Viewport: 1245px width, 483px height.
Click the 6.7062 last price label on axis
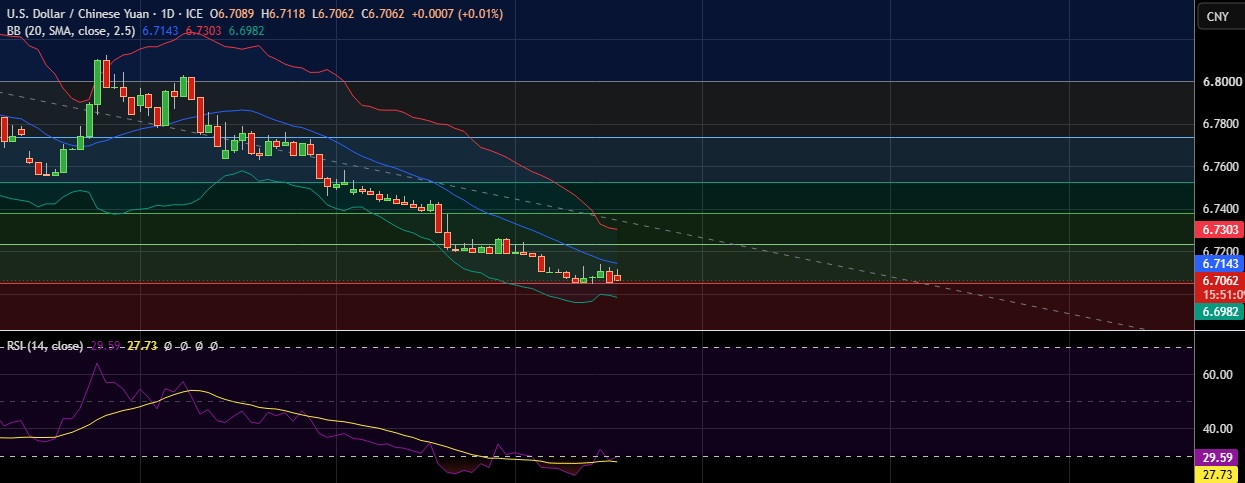point(1219,282)
